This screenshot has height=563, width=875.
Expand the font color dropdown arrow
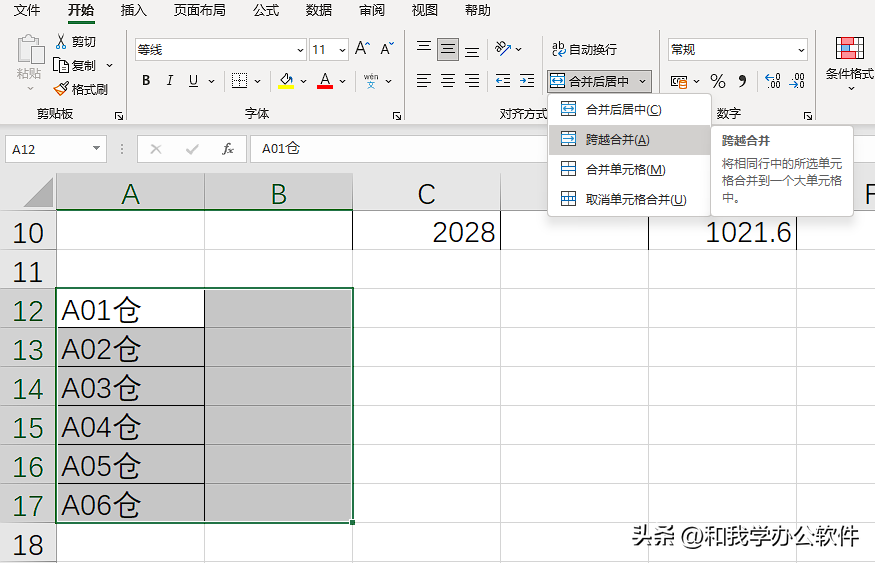coord(343,81)
